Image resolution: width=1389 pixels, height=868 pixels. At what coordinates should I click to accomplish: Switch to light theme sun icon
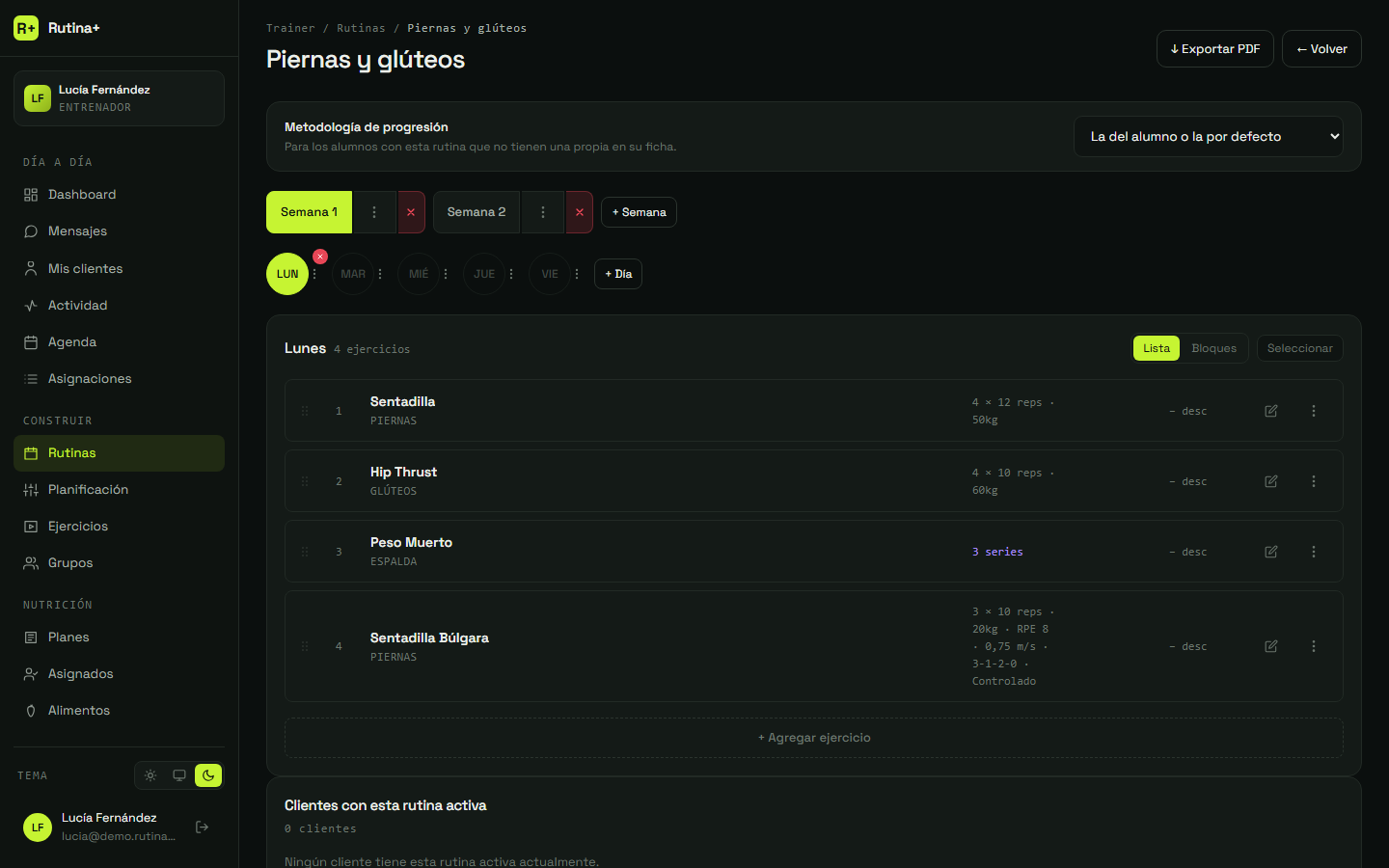point(150,775)
